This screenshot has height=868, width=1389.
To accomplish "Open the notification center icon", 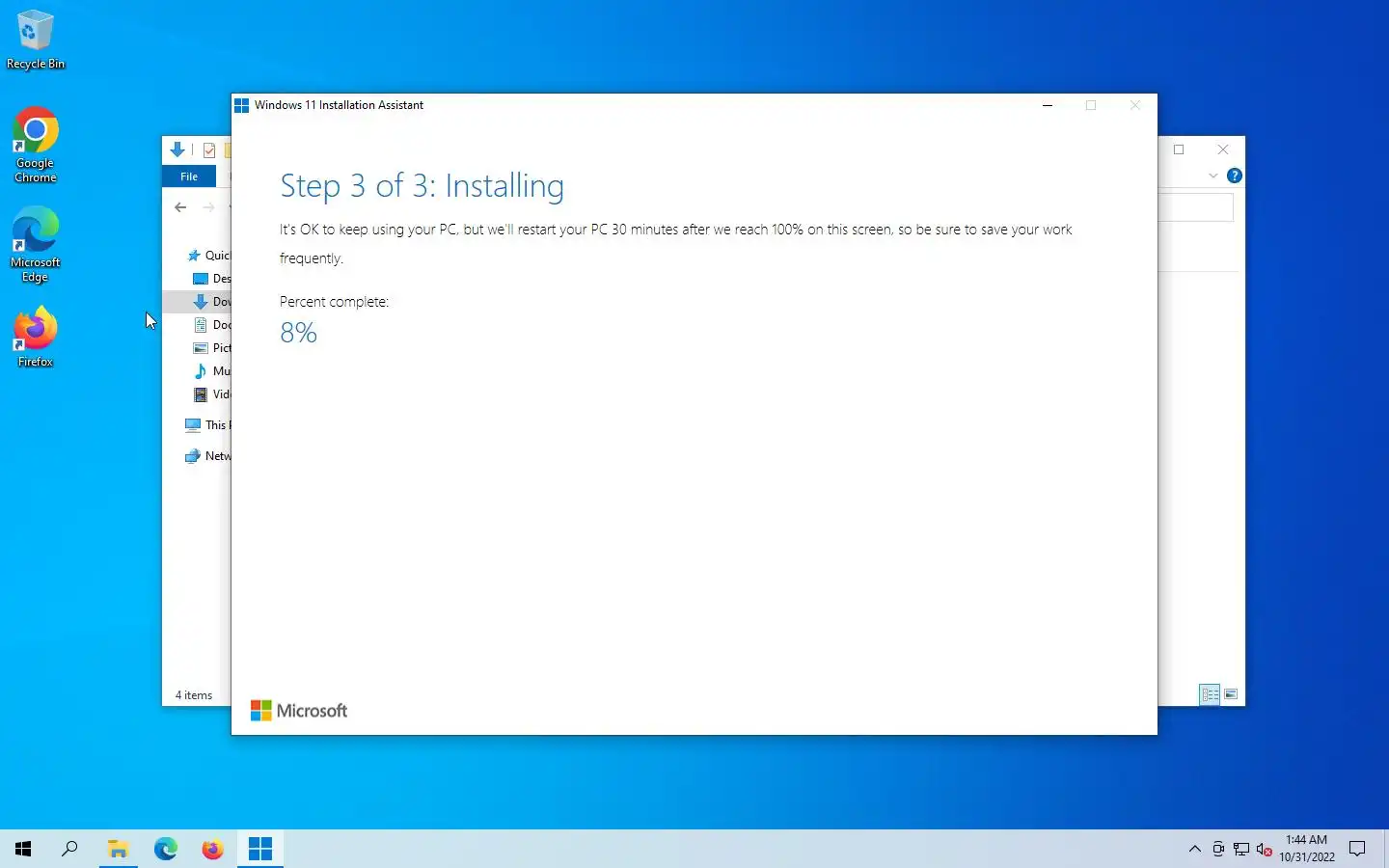I will pyautogui.click(x=1357, y=849).
